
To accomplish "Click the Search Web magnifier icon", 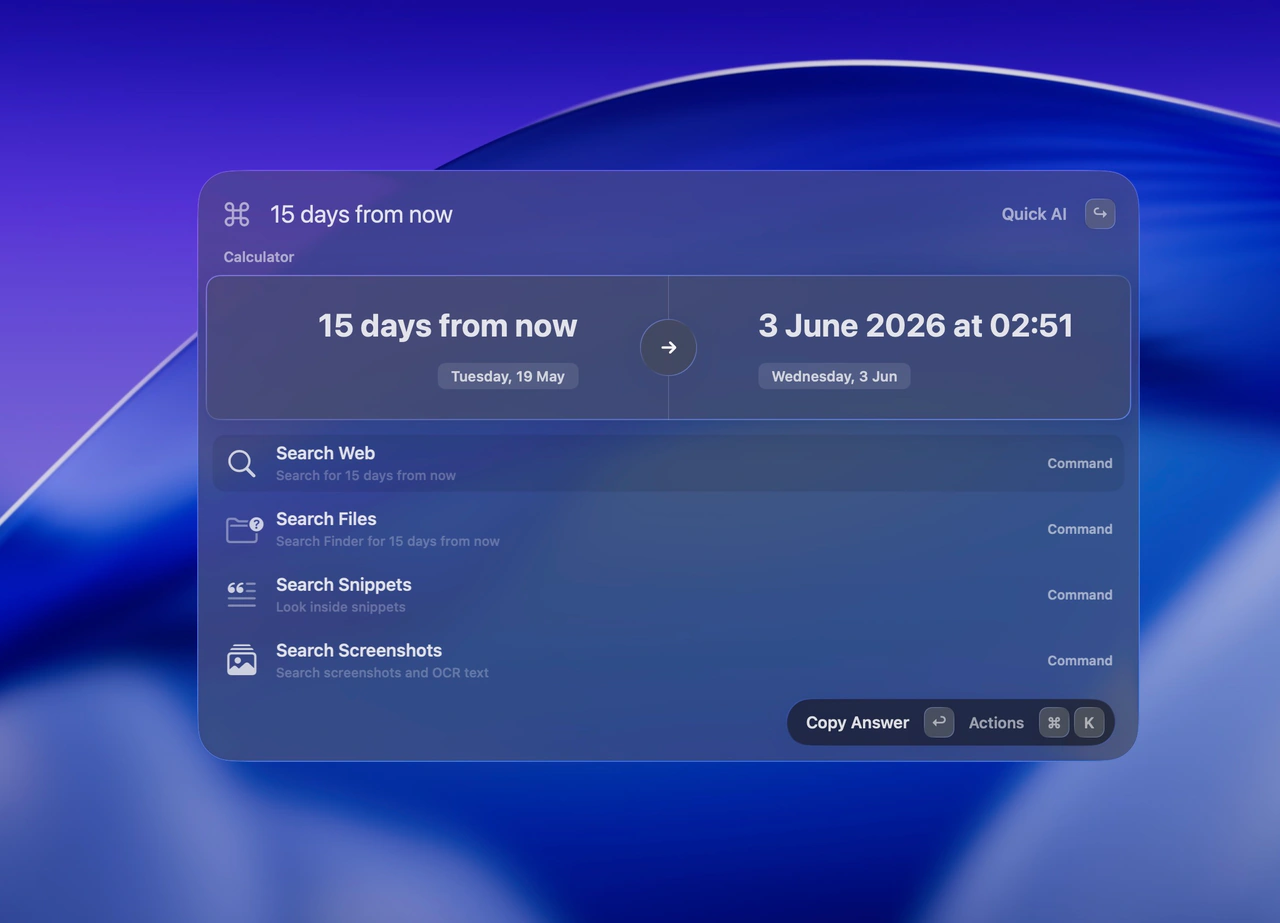I will pos(241,463).
